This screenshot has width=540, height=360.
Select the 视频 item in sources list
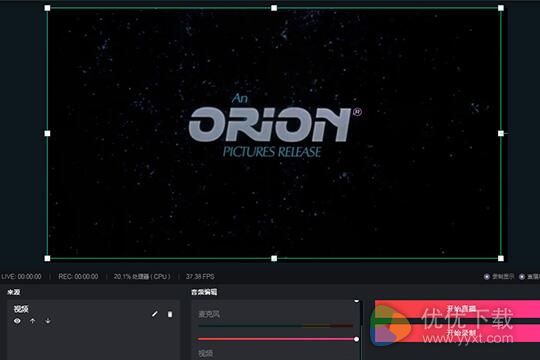pos(93,315)
